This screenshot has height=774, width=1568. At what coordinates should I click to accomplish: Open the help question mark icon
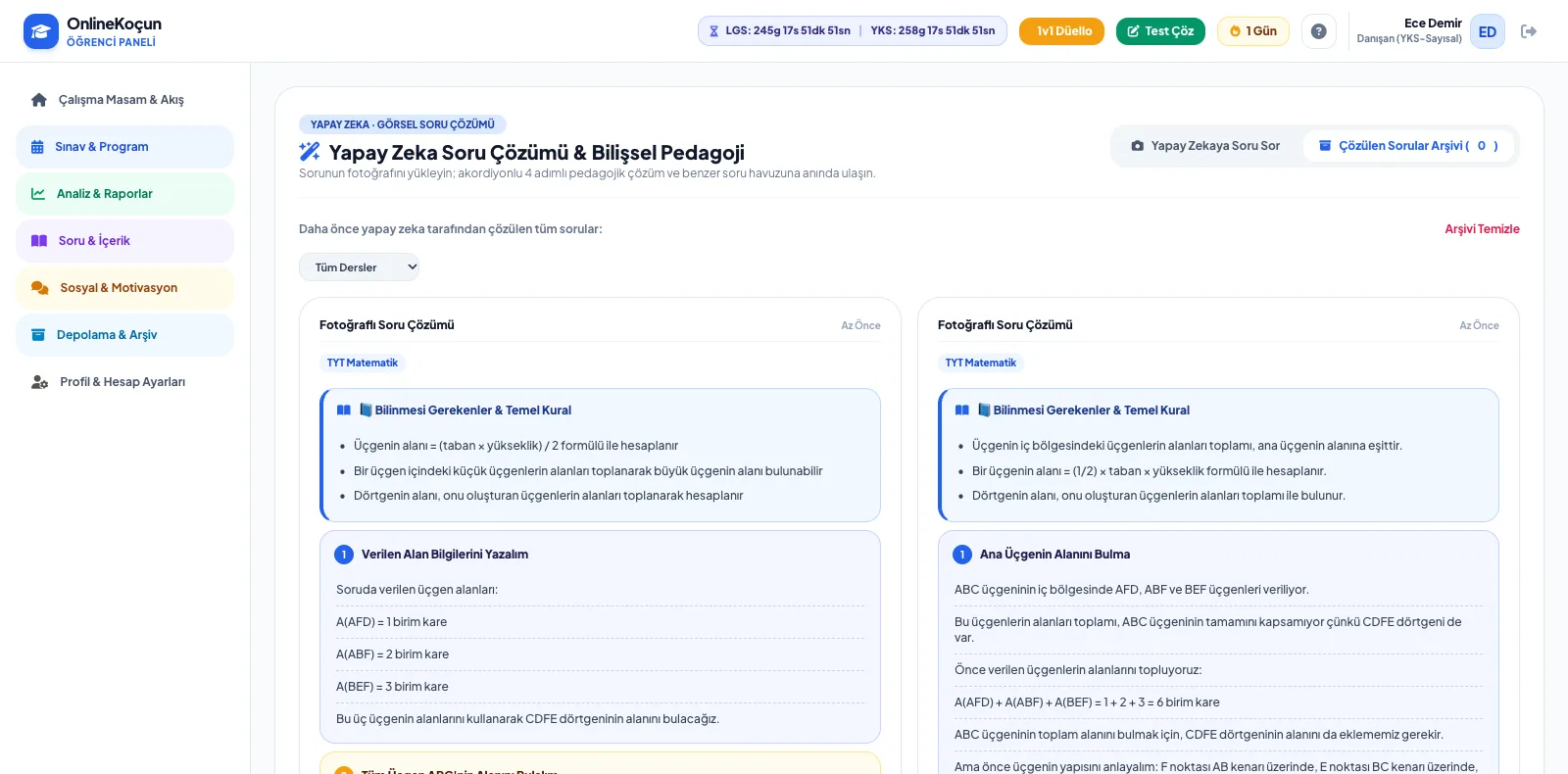click(x=1319, y=31)
